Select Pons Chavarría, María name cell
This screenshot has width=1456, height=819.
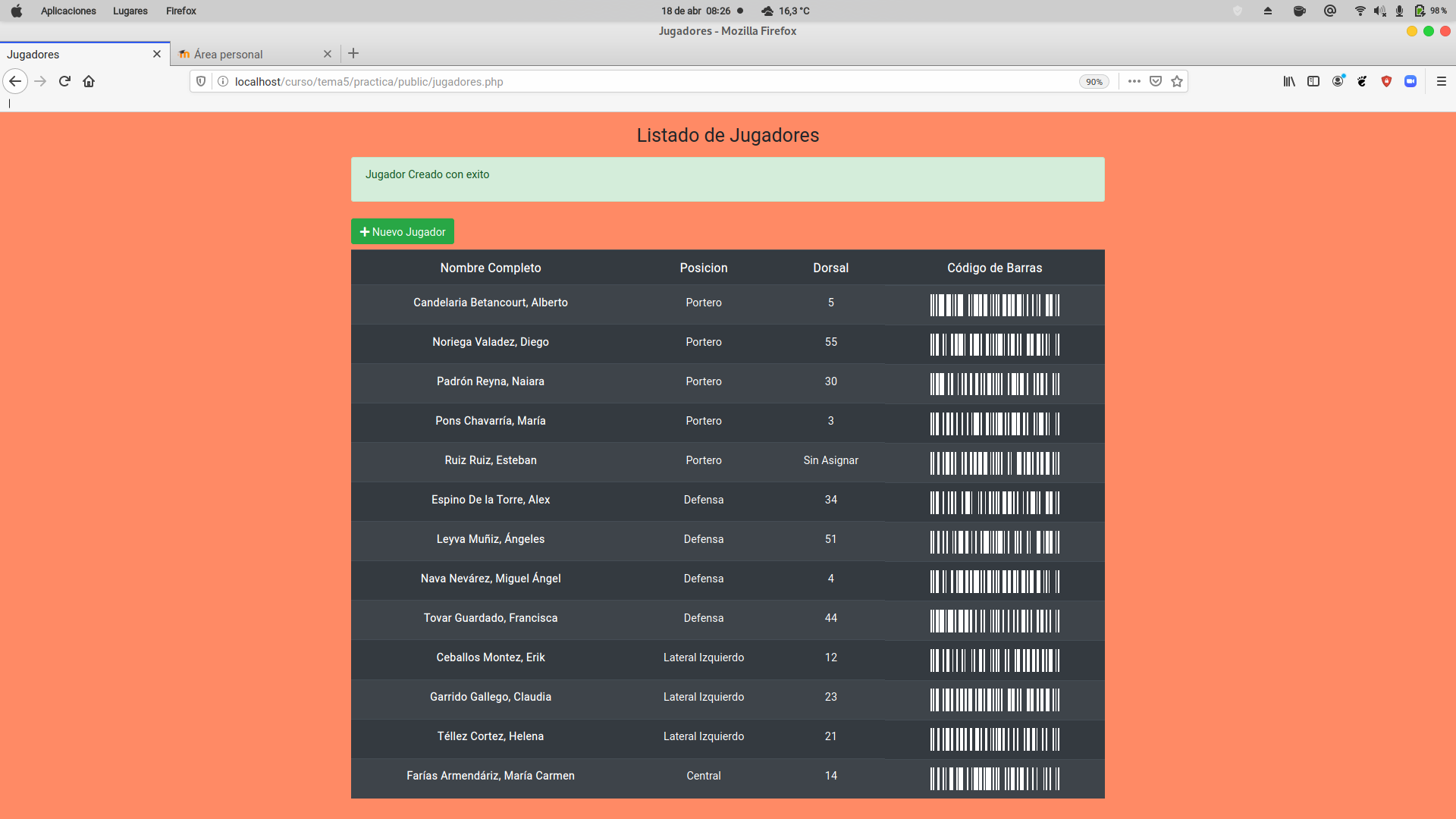tap(491, 421)
